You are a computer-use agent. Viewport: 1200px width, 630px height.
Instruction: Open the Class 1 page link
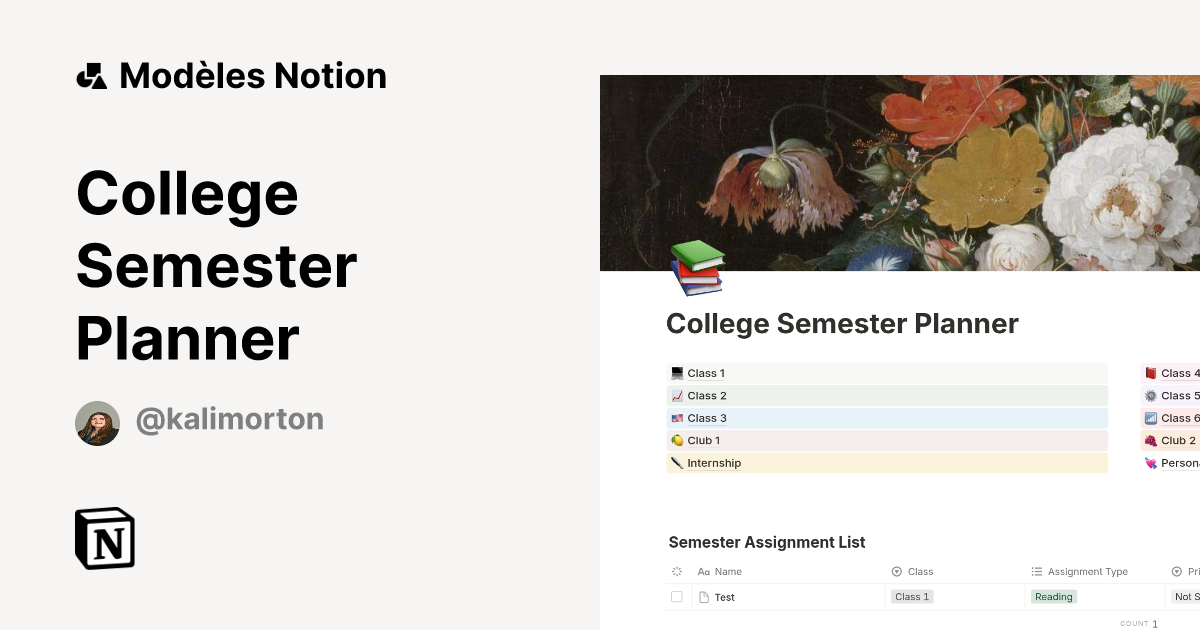coord(705,373)
